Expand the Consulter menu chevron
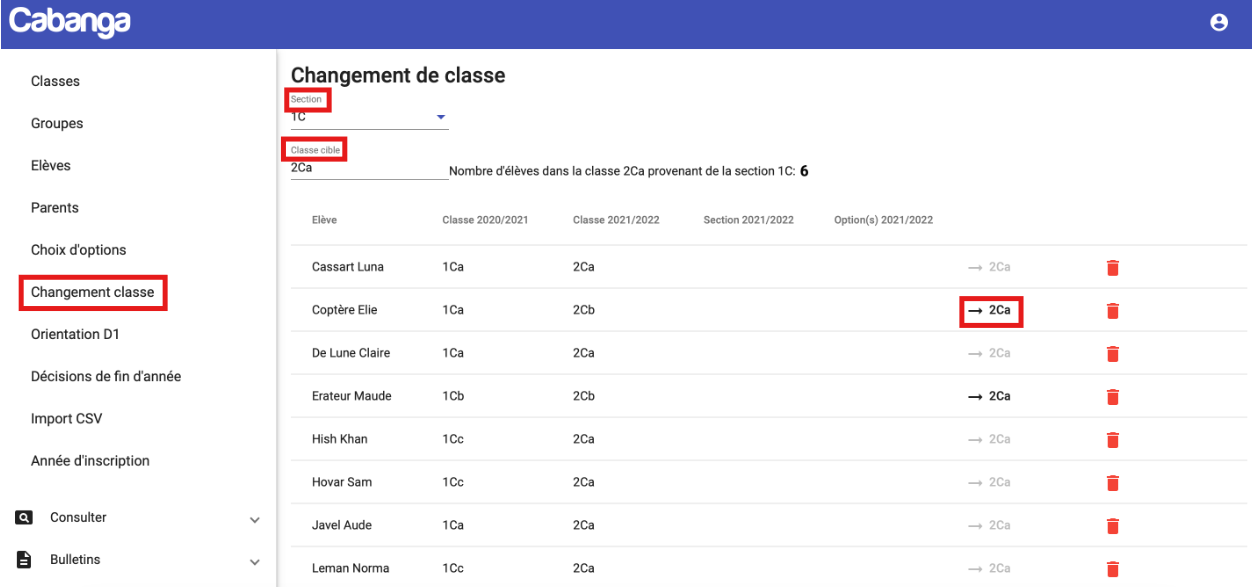The width and height of the screenshot is (1252, 587). coord(254,520)
